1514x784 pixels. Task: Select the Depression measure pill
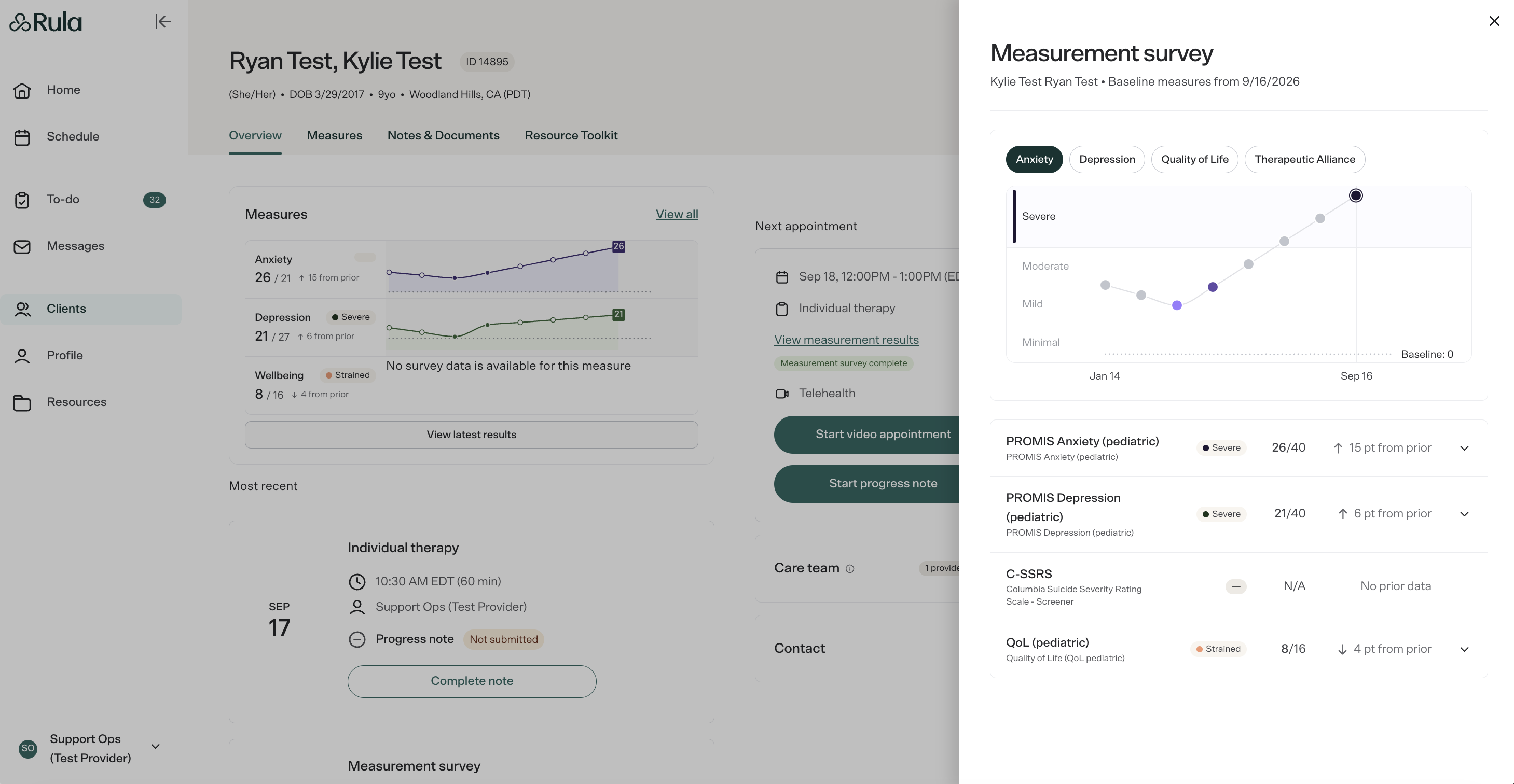tap(1107, 159)
